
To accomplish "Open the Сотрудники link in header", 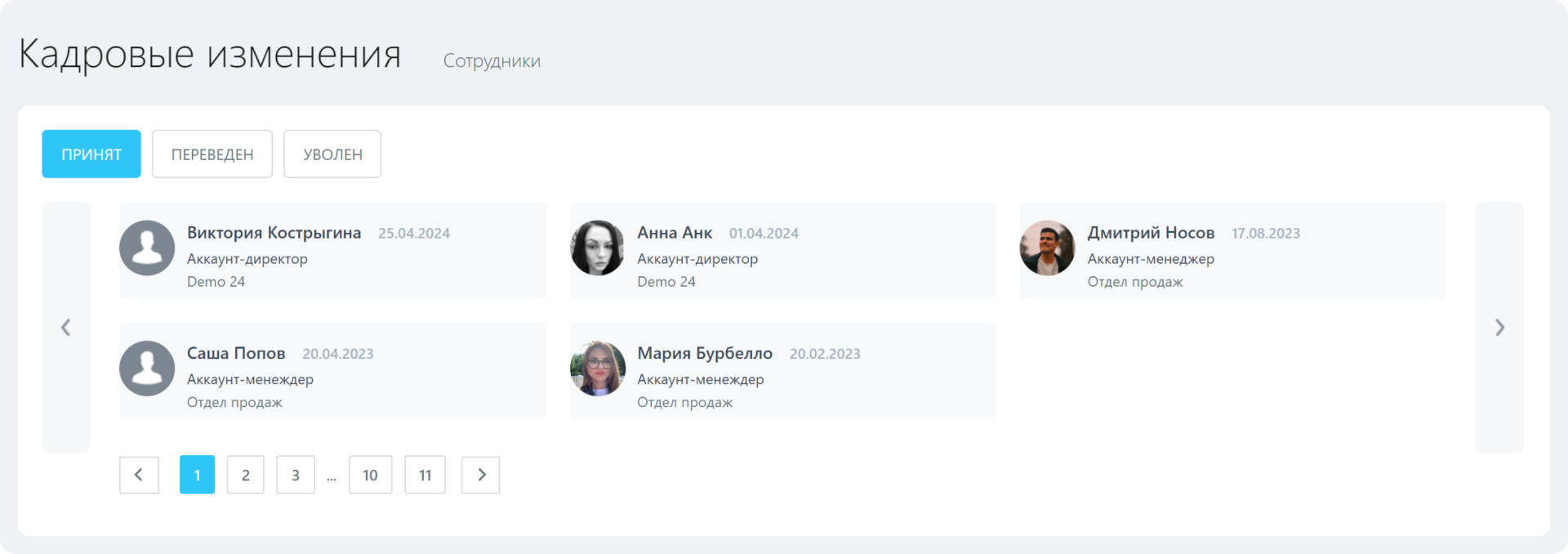I will coord(492,61).
